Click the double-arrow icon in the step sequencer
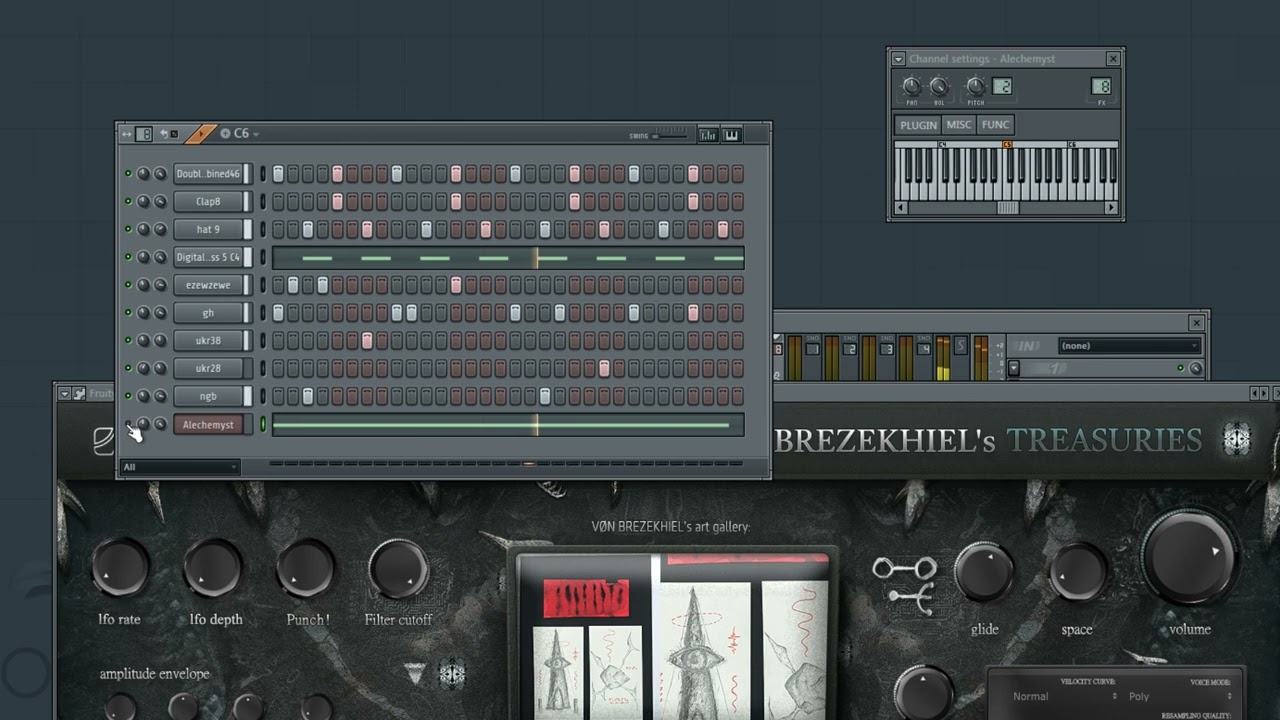 126,134
